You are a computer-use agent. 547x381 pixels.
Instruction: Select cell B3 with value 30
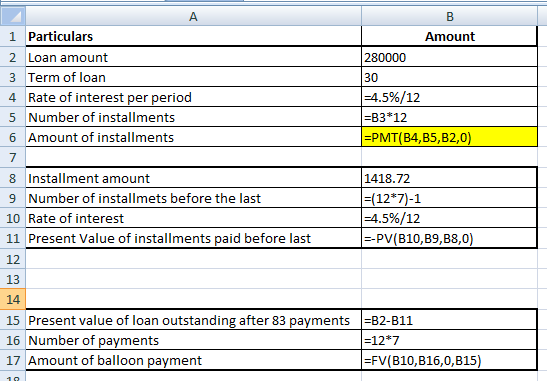pyautogui.click(x=450, y=77)
